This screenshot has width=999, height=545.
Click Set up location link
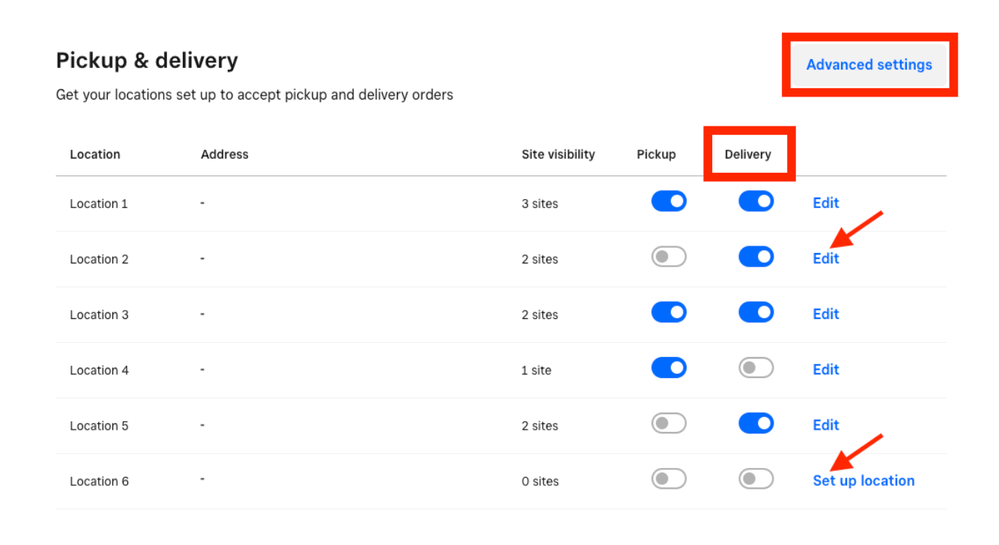pos(863,481)
